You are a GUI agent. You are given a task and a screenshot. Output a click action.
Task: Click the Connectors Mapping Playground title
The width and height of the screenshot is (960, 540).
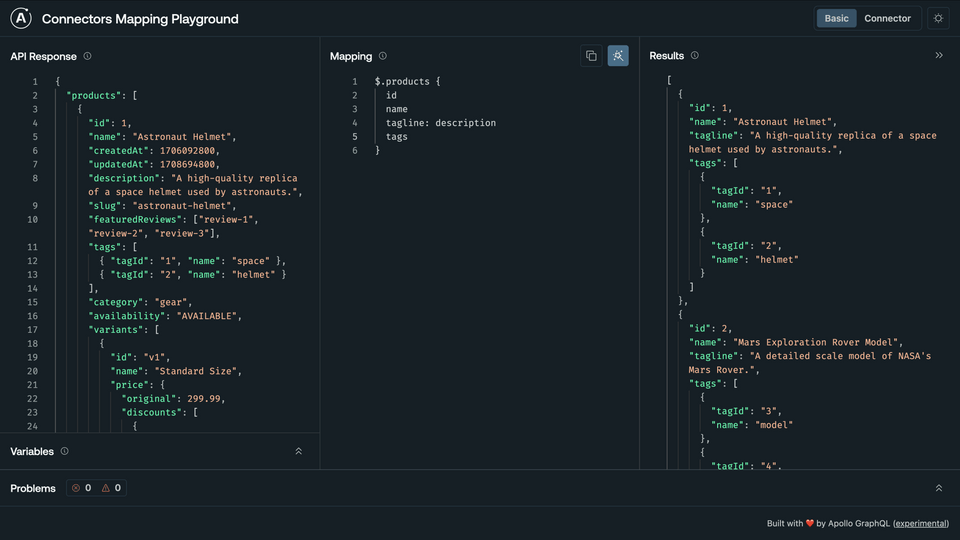coord(140,19)
